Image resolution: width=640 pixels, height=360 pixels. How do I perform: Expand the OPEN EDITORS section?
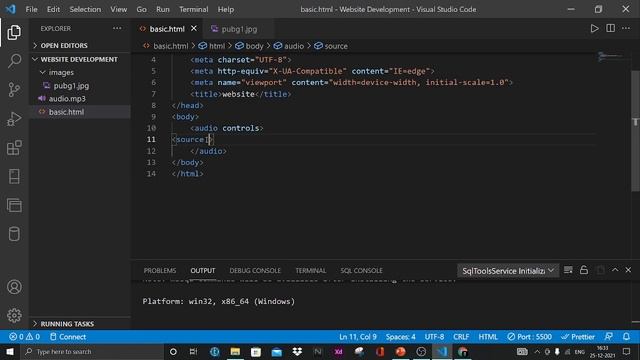[x=80, y=45]
